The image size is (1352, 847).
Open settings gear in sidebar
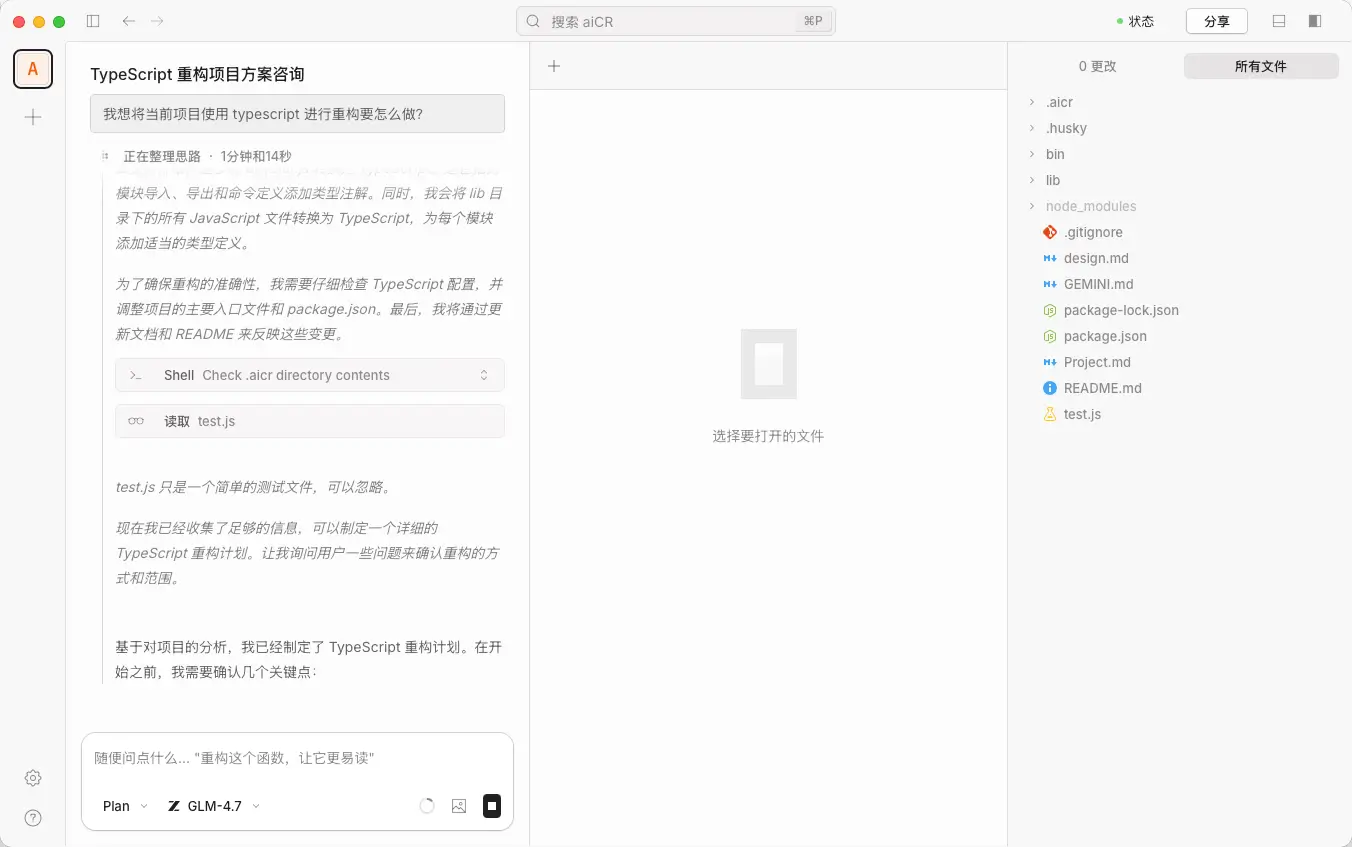[33, 778]
